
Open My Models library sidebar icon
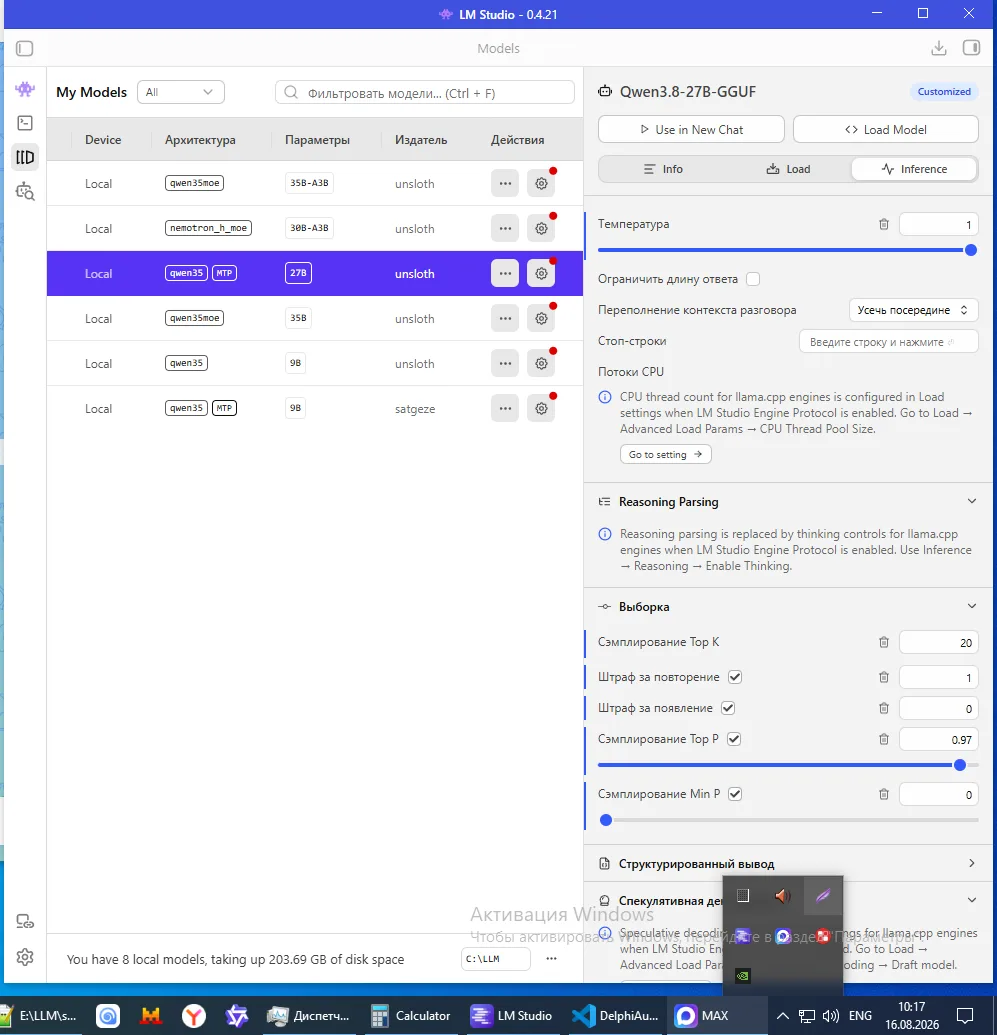point(25,157)
